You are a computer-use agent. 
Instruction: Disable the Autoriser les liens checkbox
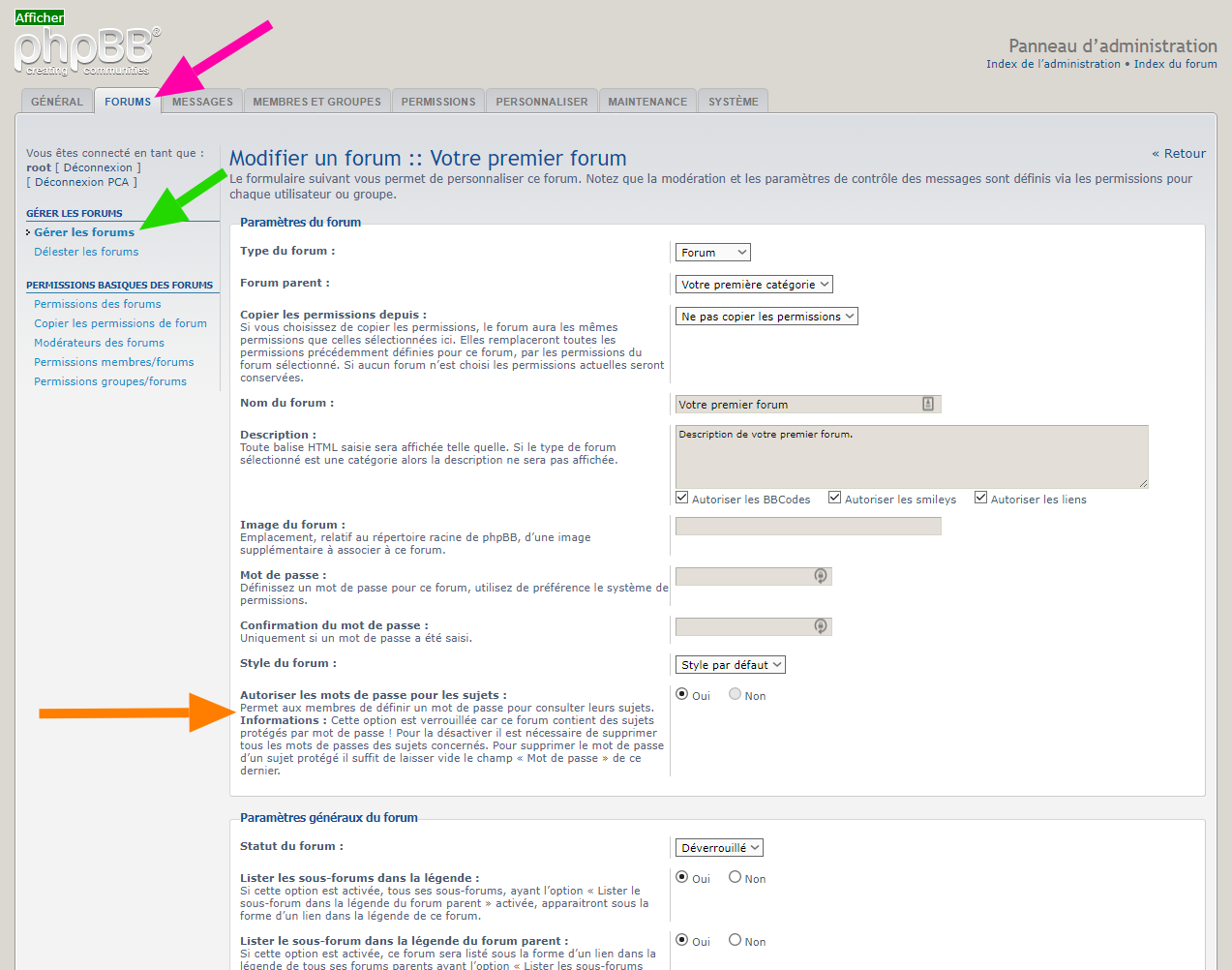point(981,499)
